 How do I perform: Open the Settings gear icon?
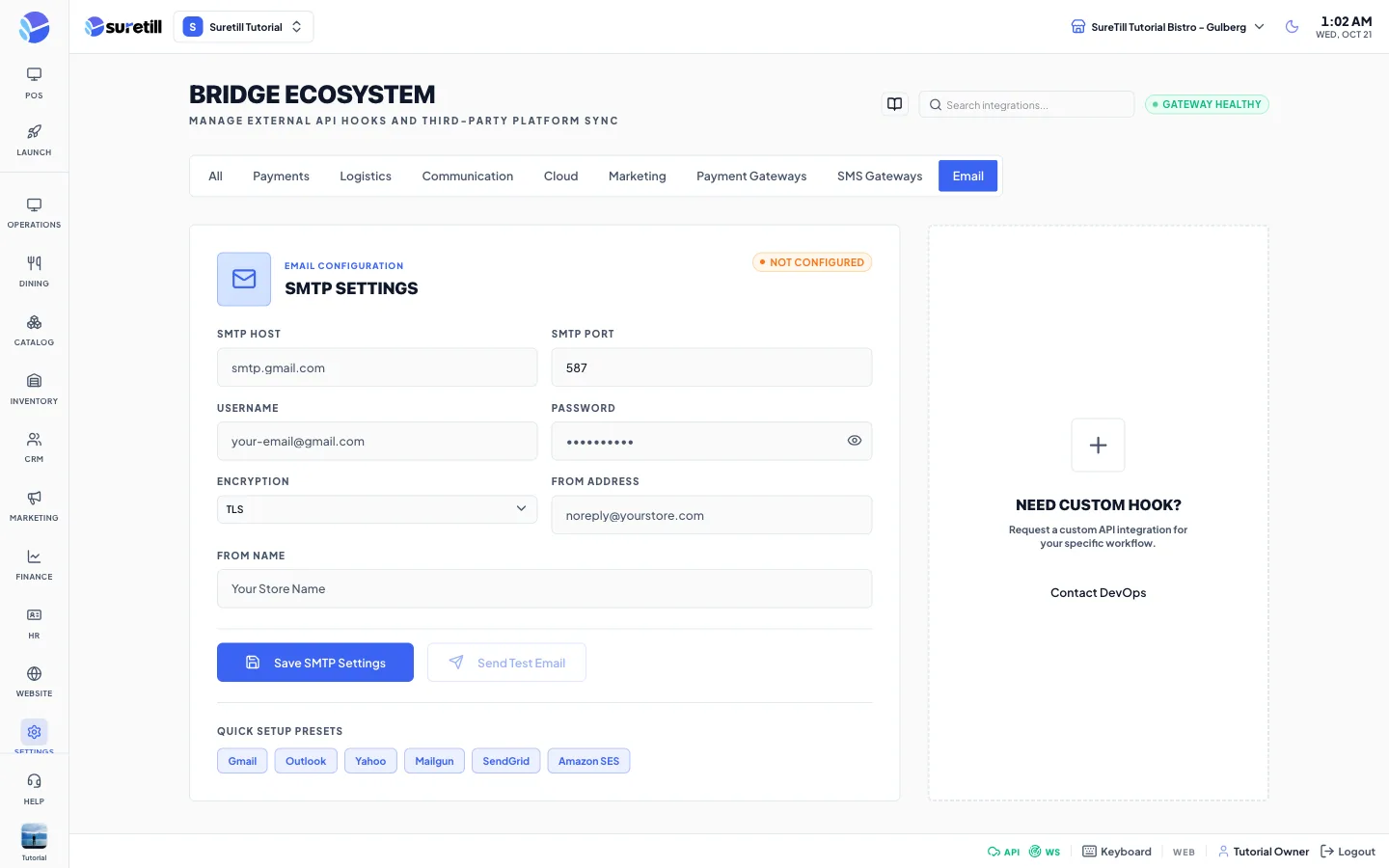(34, 732)
